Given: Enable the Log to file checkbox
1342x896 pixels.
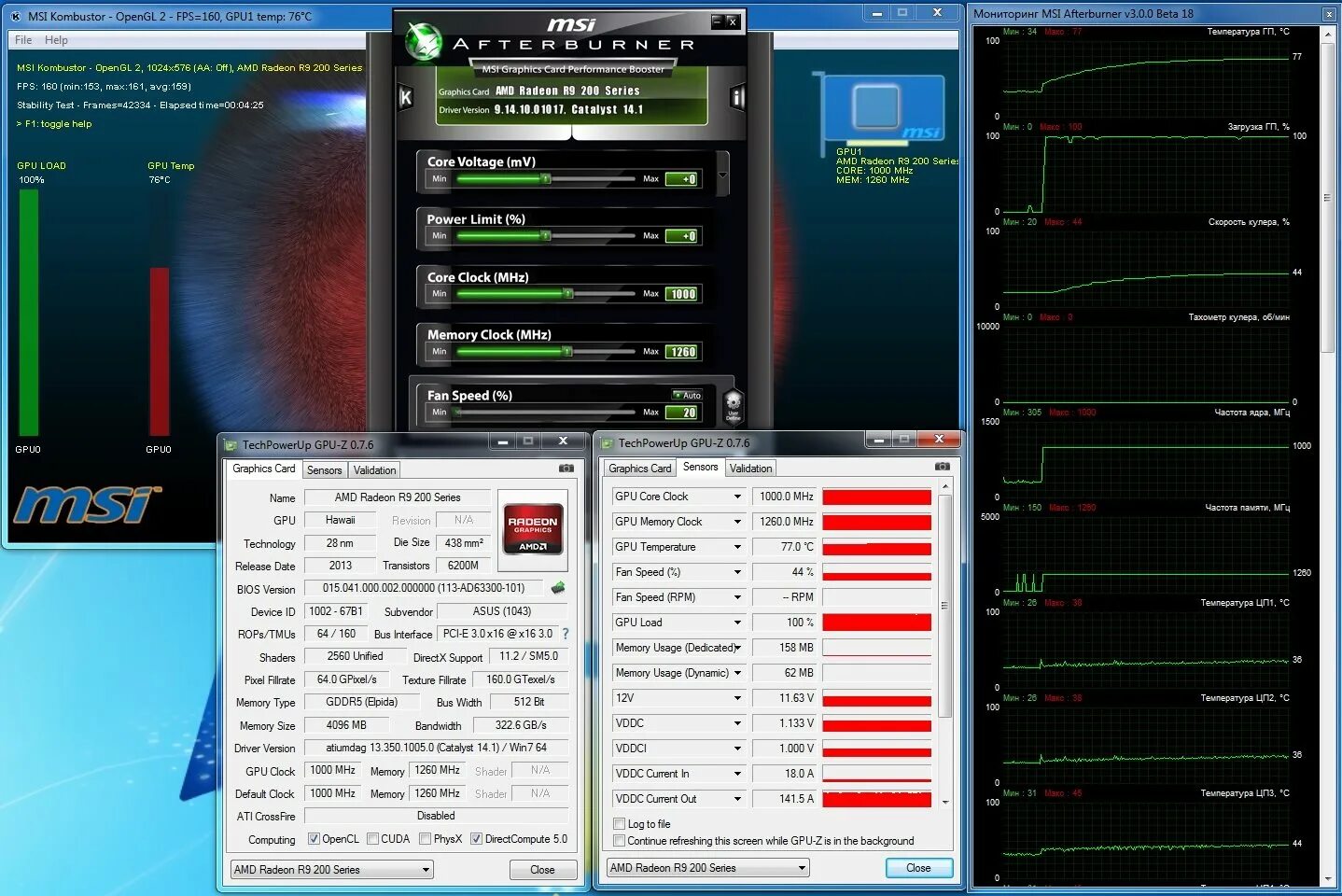Looking at the screenshot, I should (x=619, y=824).
